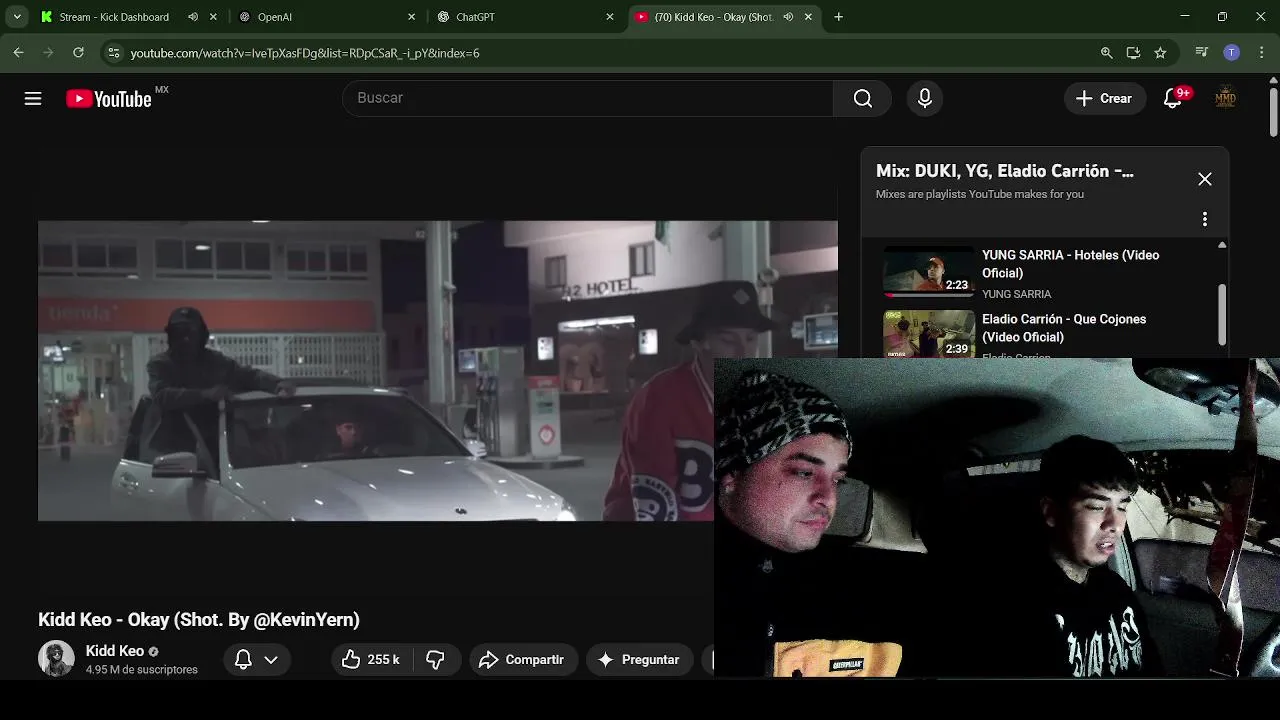Go to YouTube home via logo
Viewport: 1280px width, 720px height.
(x=109, y=98)
